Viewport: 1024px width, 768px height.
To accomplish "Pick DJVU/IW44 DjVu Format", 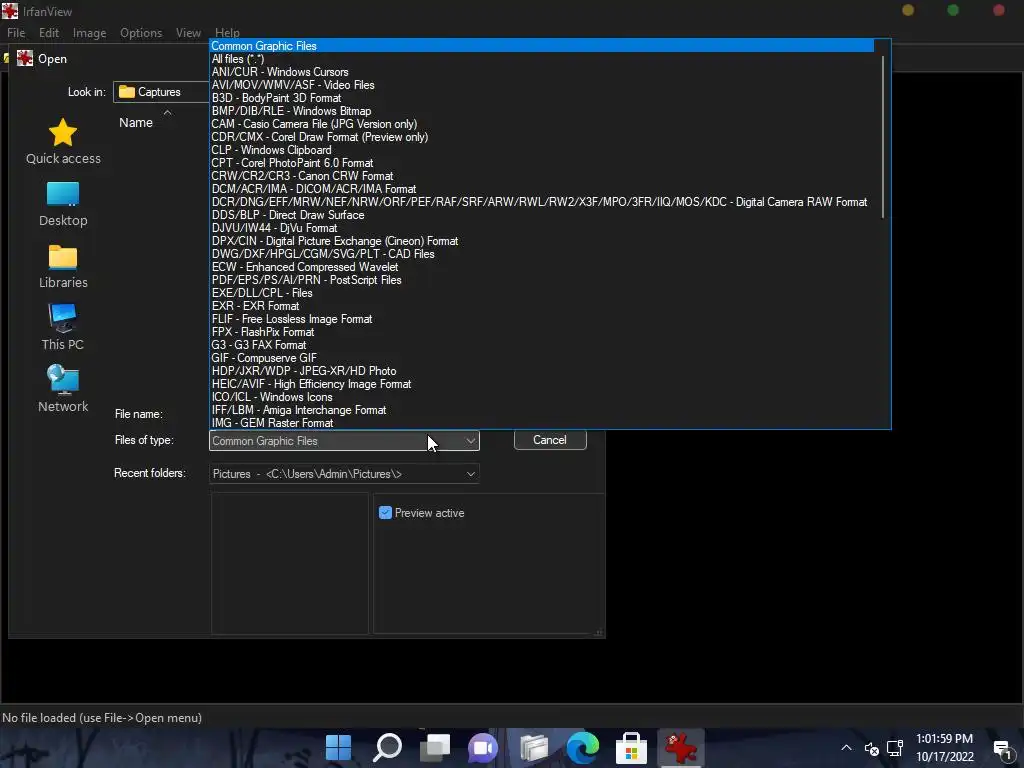I will (x=541, y=228).
